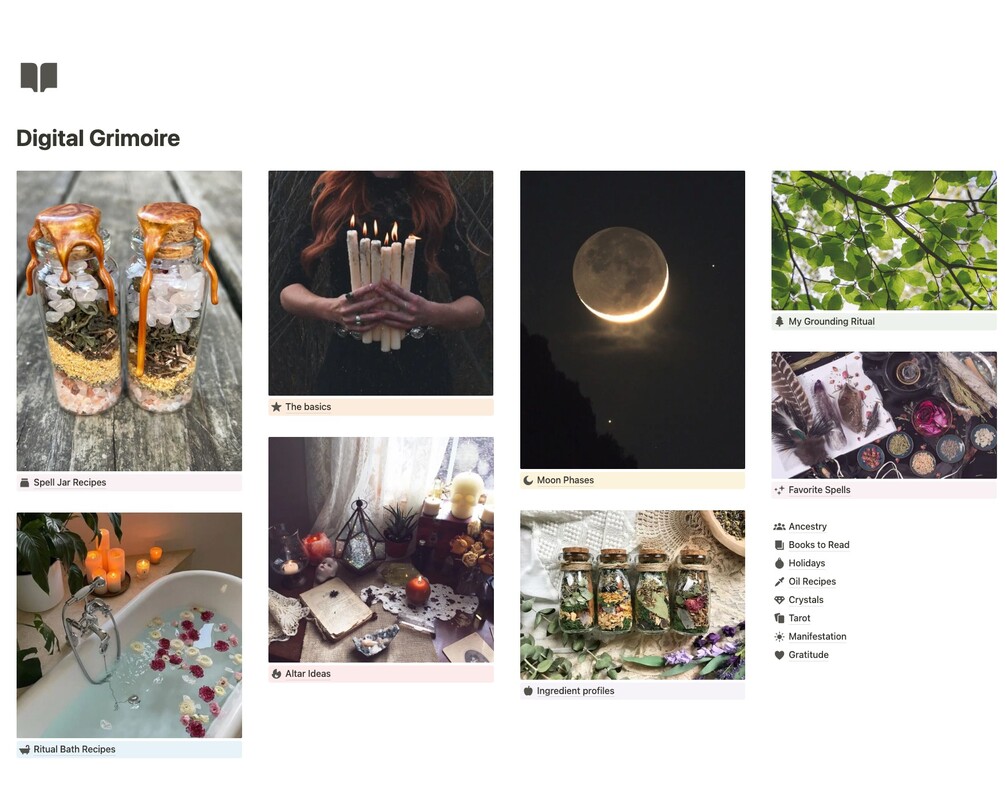This screenshot has height=800, width=1005.
Task: Click the crescent moon icon by Moon Phases
Action: [x=528, y=480]
